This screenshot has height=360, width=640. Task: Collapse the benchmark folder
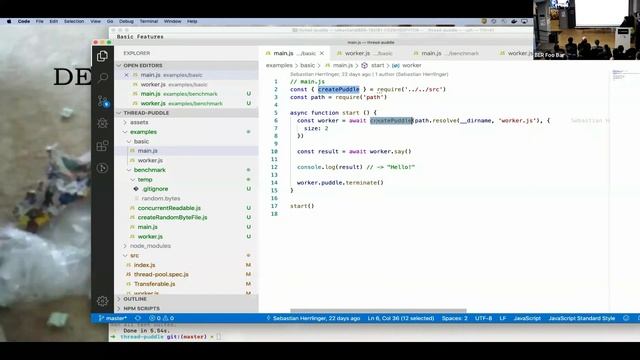(149, 170)
